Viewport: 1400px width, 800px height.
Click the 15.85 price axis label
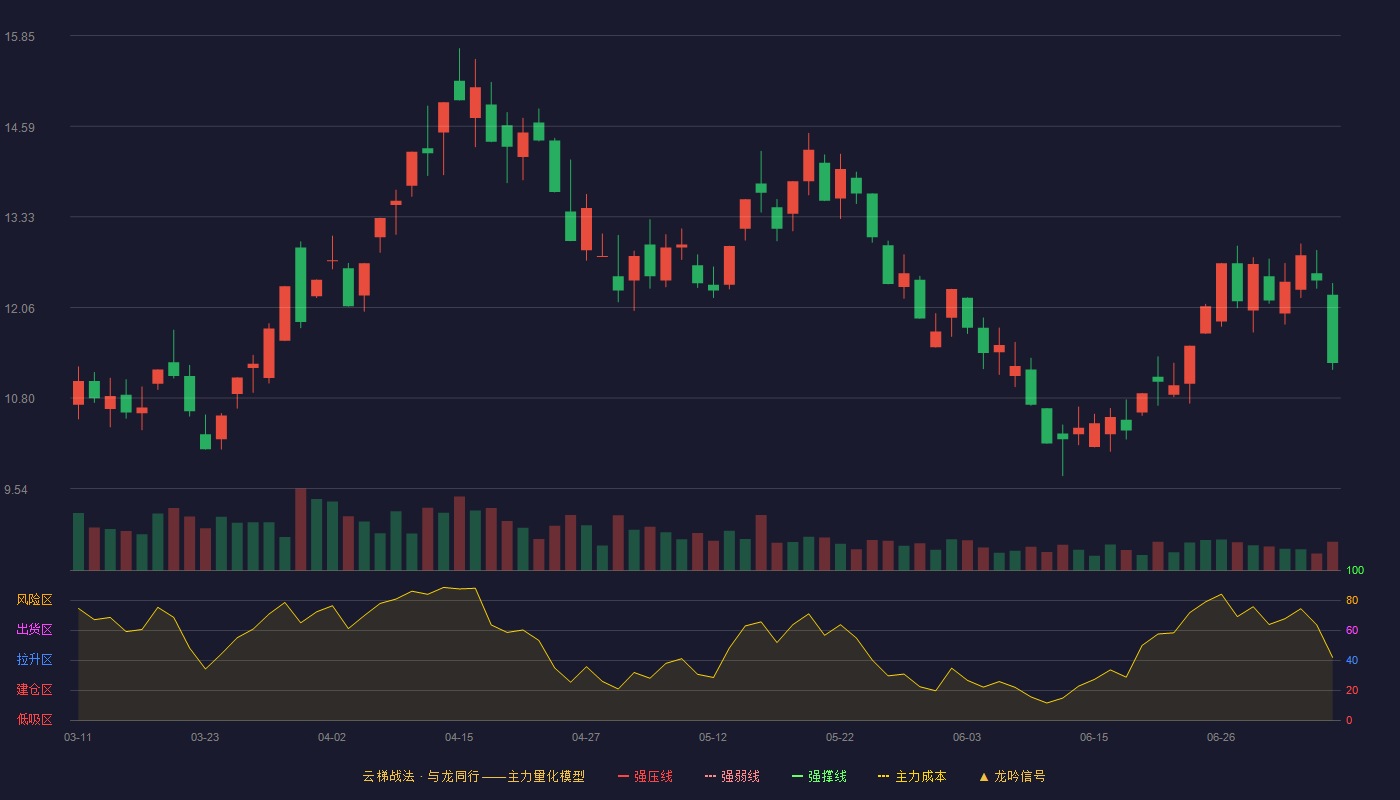(20, 37)
